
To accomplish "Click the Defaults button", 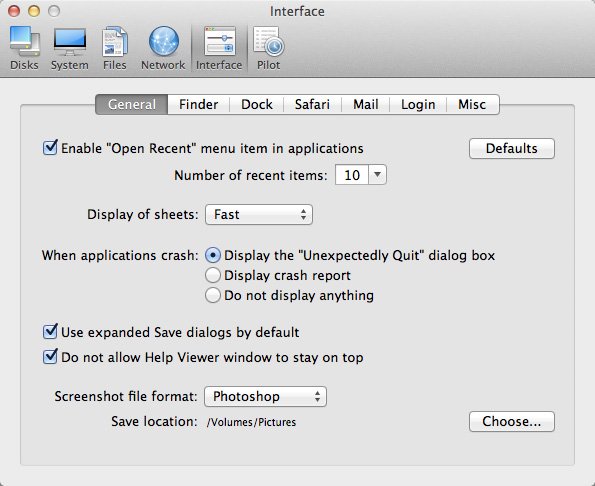I will (x=512, y=148).
